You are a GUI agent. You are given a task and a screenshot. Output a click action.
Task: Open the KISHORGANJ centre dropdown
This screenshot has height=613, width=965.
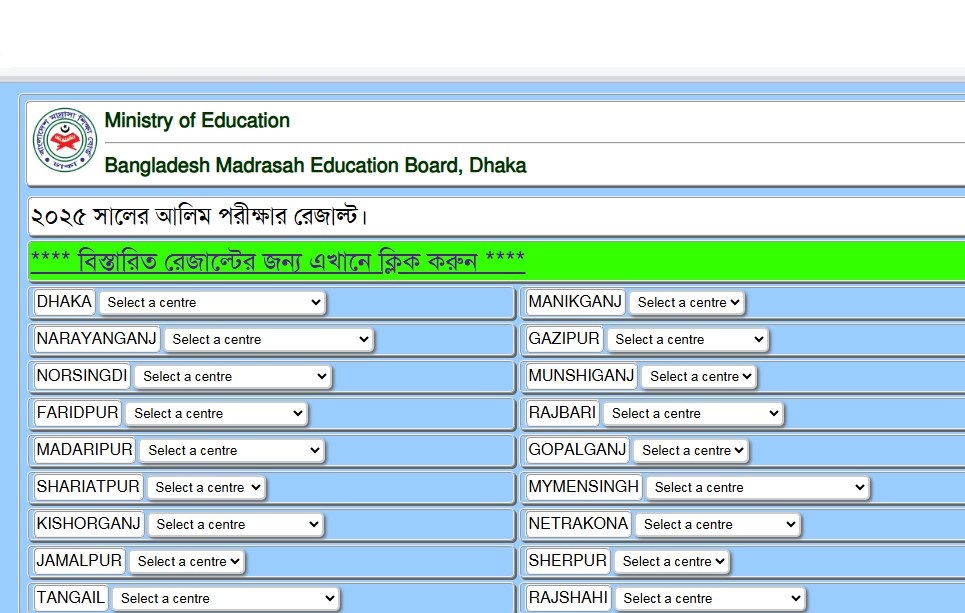235,524
